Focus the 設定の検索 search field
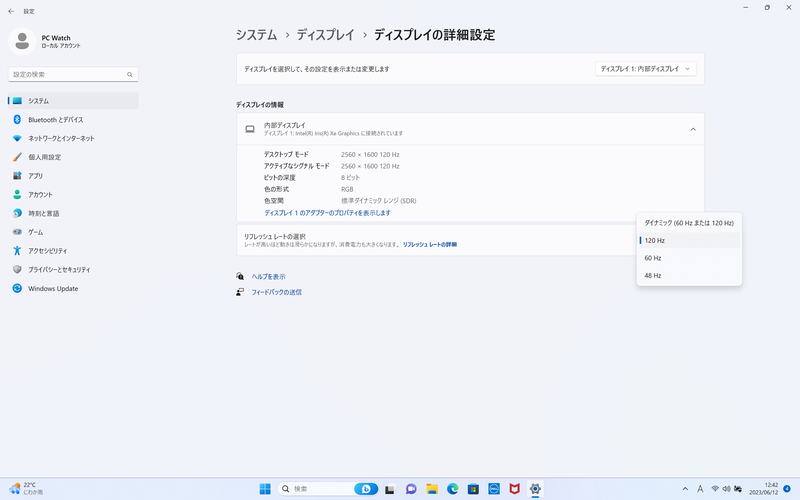This screenshot has width=800, height=500. click(x=73, y=74)
